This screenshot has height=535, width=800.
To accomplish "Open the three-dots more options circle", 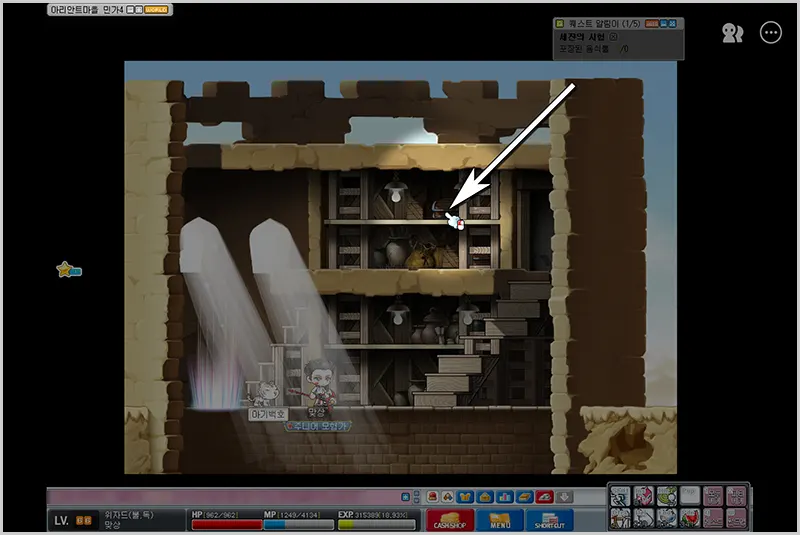I will [770, 33].
